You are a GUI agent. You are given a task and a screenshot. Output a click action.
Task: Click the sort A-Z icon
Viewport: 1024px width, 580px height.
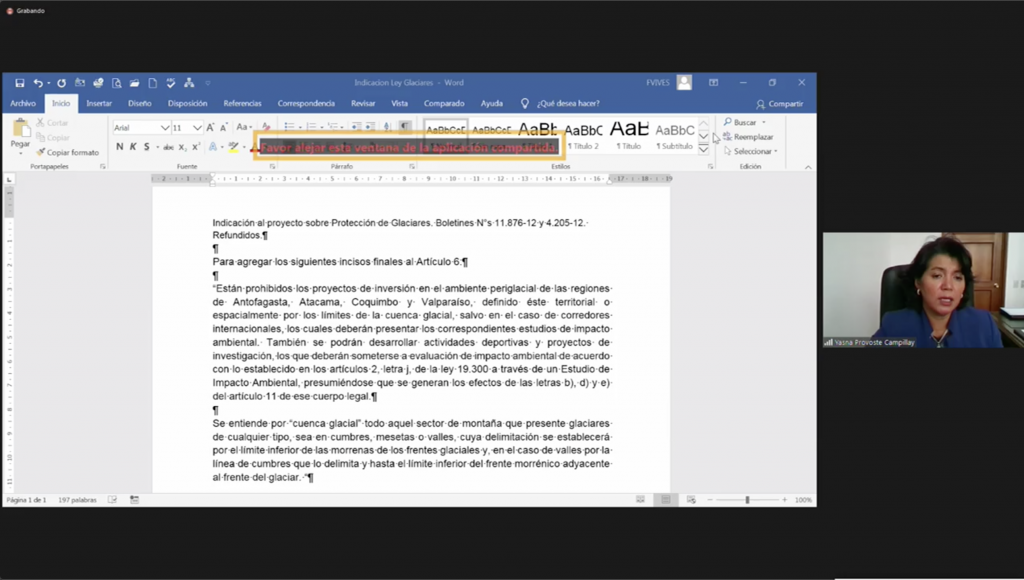tap(387, 126)
